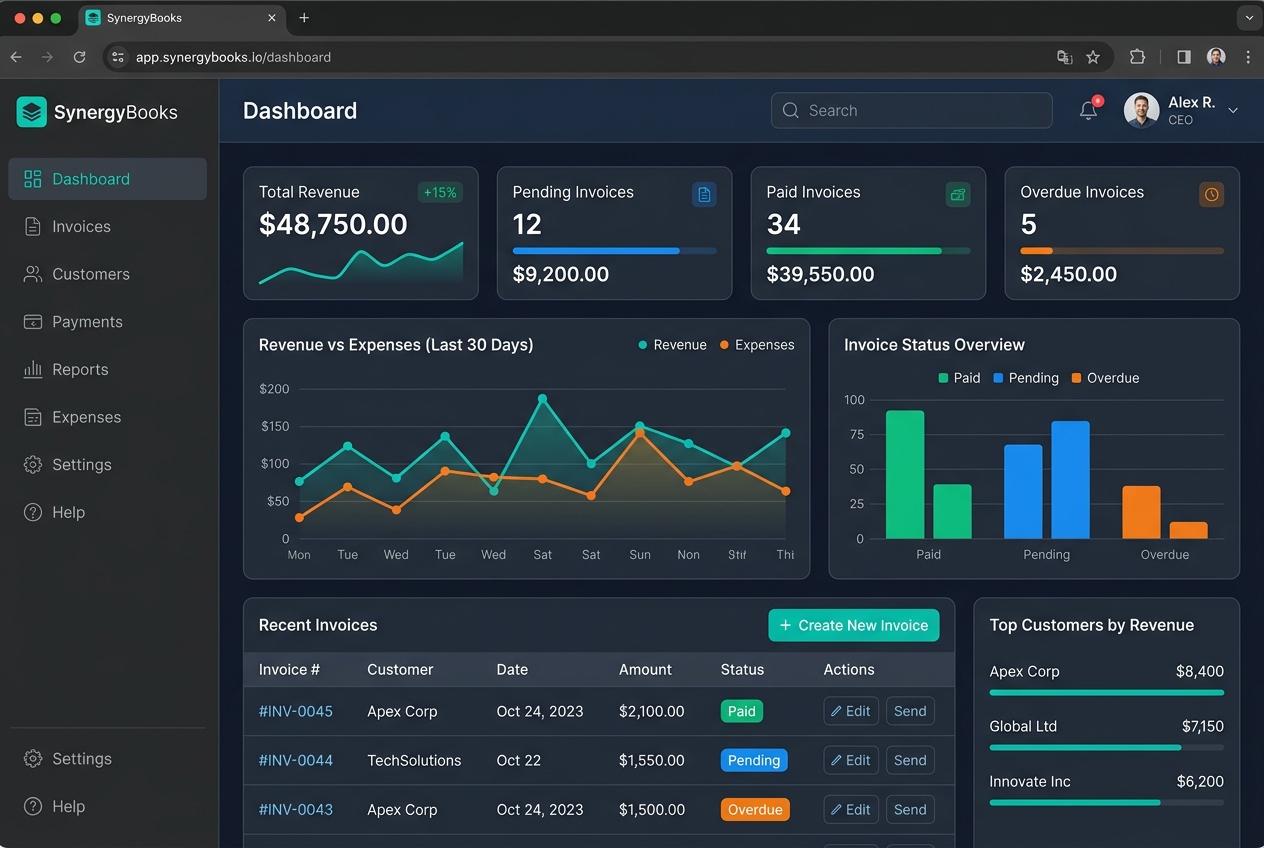Open Help at the sidebar bottom

pyautogui.click(x=107, y=806)
